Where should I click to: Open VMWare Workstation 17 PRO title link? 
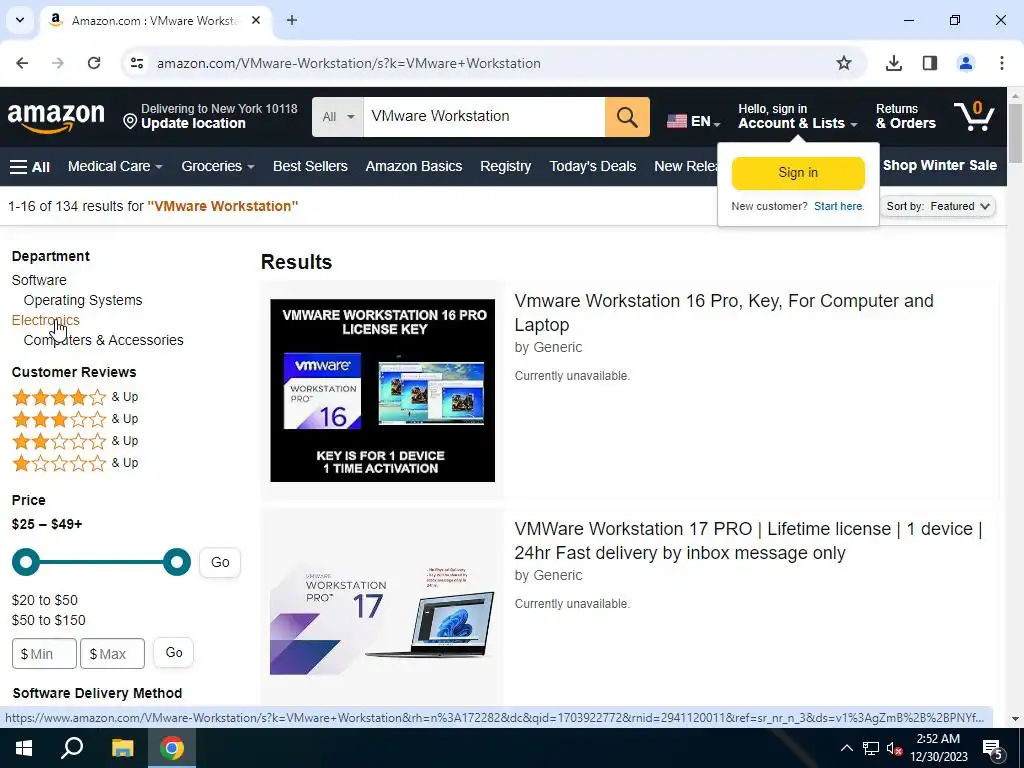(x=748, y=541)
